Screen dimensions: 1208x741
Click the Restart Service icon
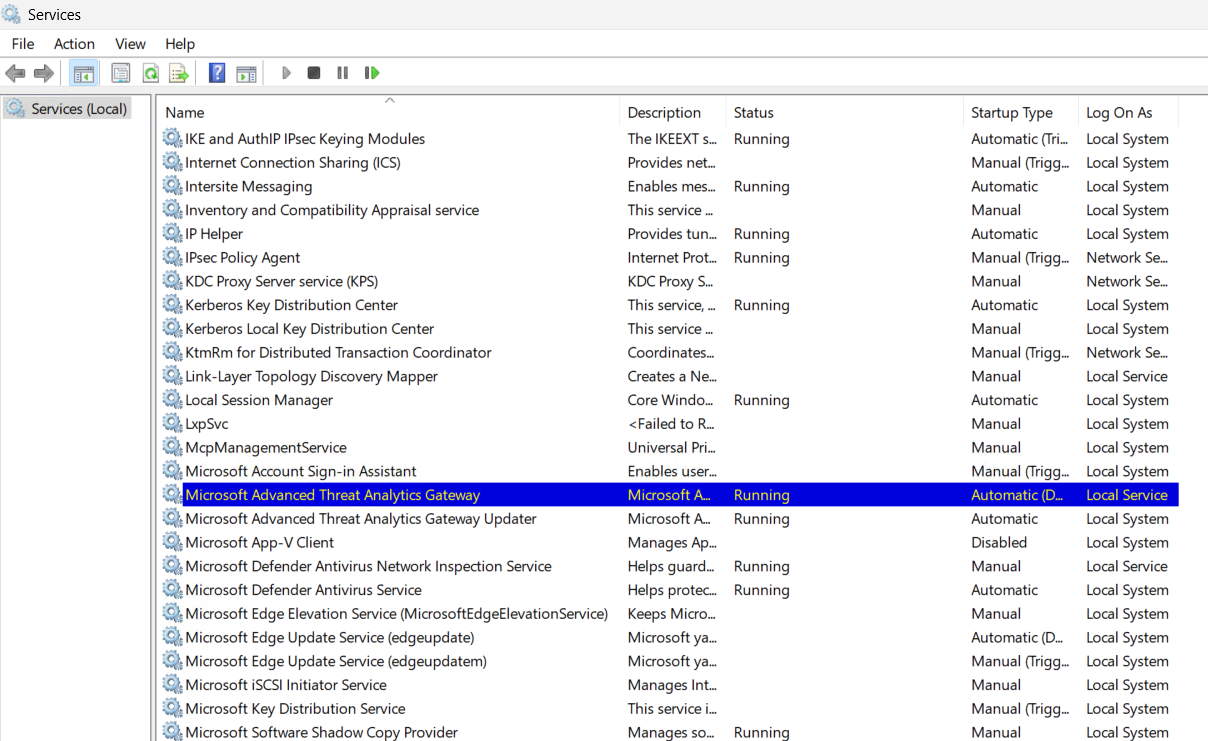pos(372,73)
